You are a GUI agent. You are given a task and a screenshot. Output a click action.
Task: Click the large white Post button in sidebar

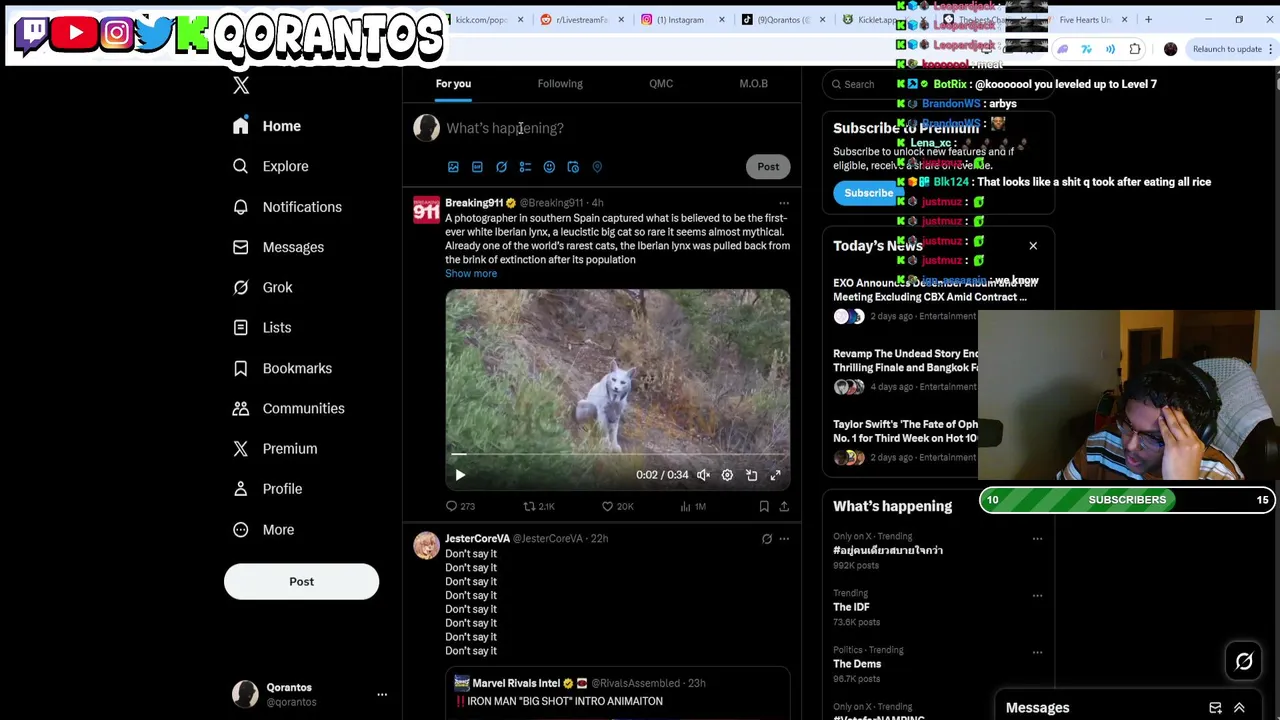tap(301, 581)
